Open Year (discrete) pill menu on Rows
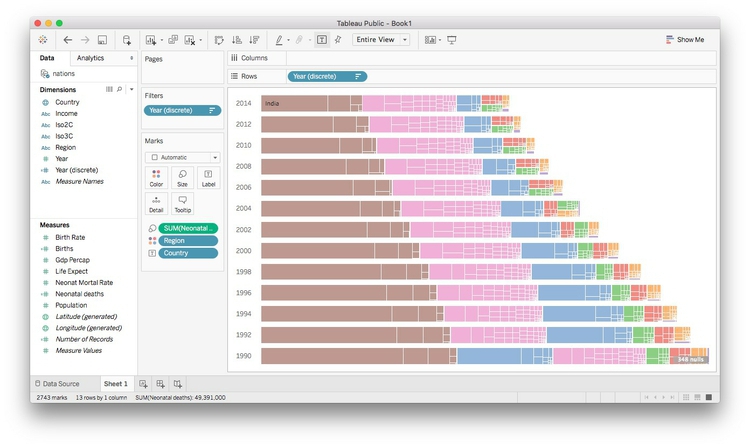 click(358, 76)
